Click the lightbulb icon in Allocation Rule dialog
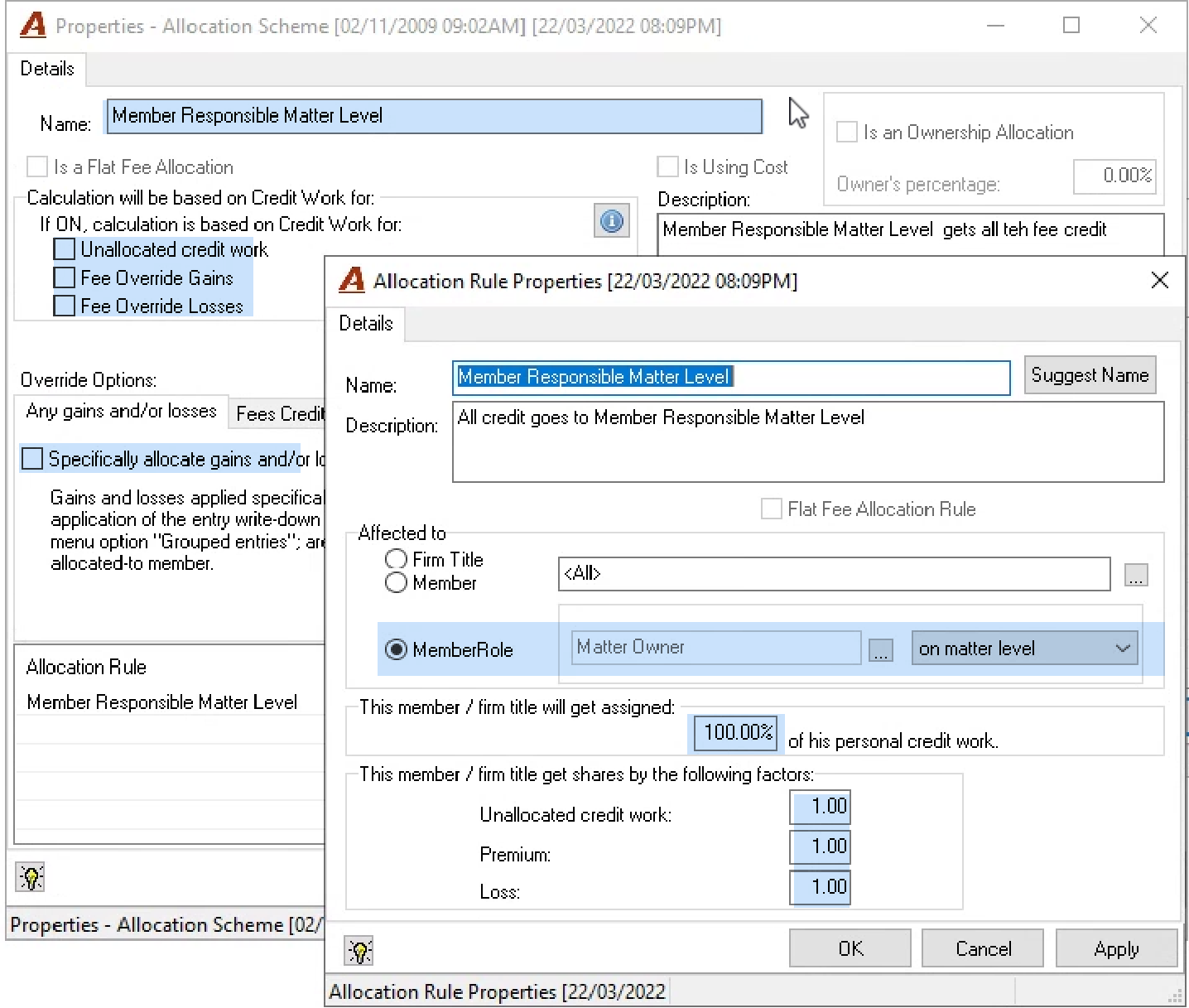Viewport: 1189px width, 1008px height. point(359,951)
